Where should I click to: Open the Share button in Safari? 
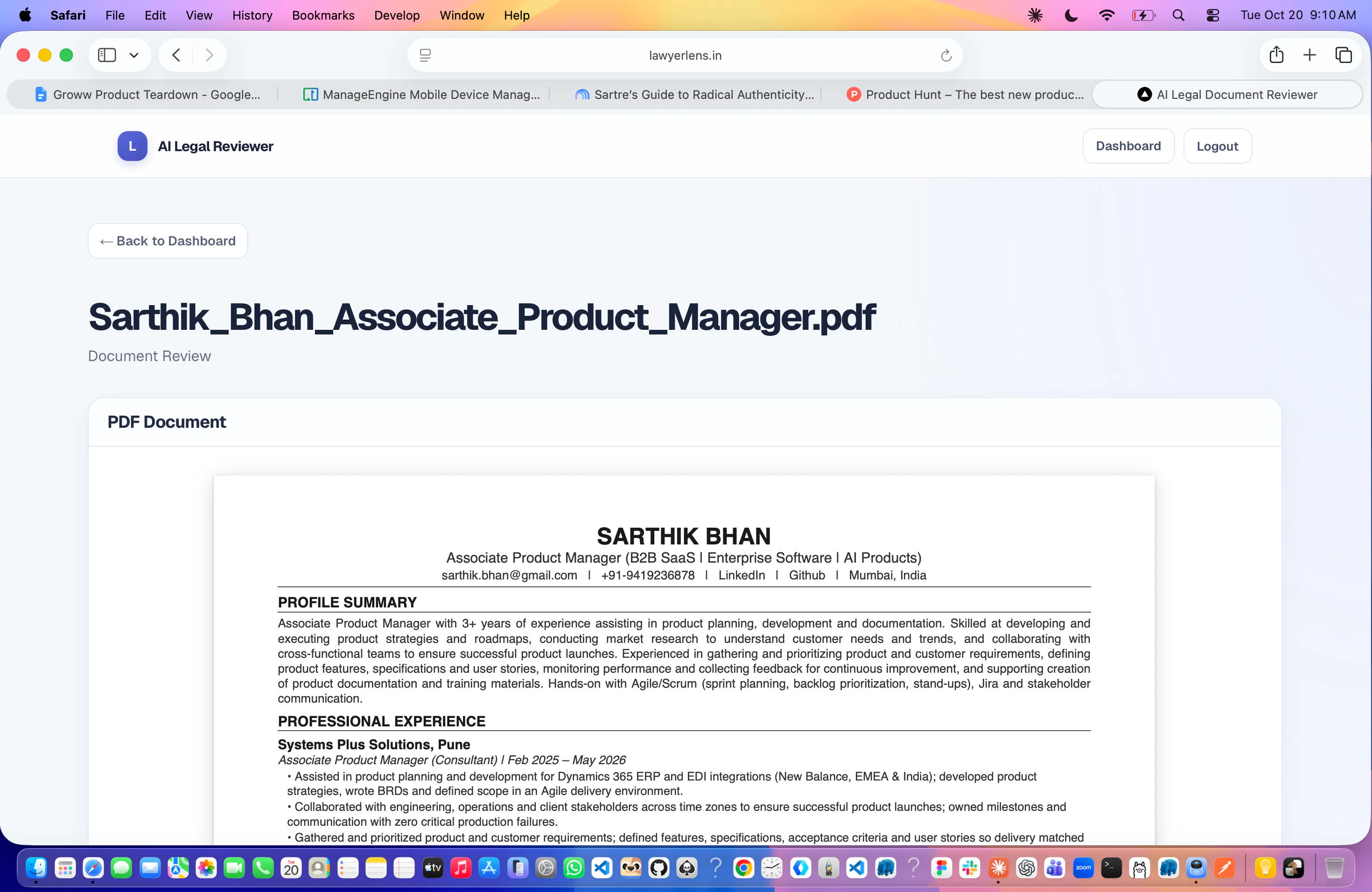[1276, 55]
